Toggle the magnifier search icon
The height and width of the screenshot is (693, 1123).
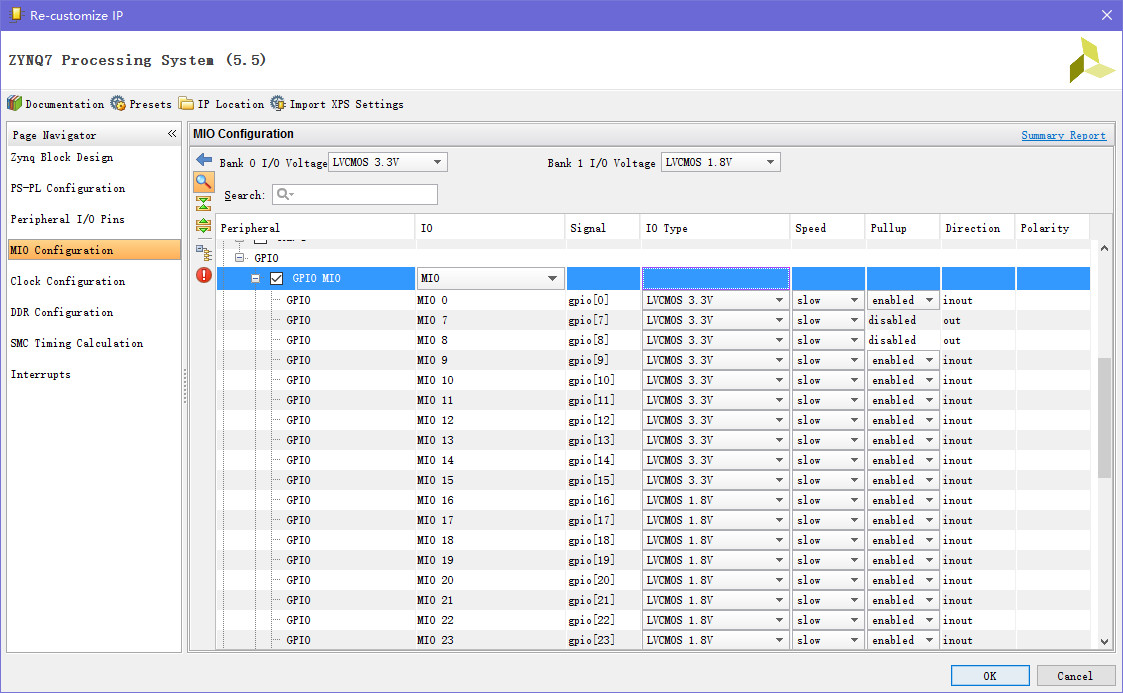[x=203, y=181]
